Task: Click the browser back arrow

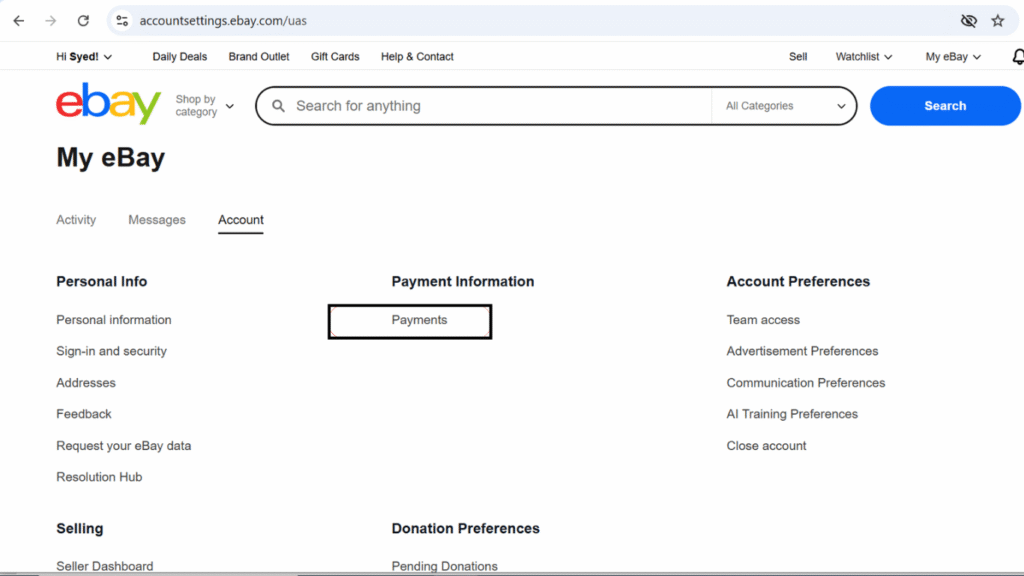Action: pyautogui.click(x=18, y=20)
